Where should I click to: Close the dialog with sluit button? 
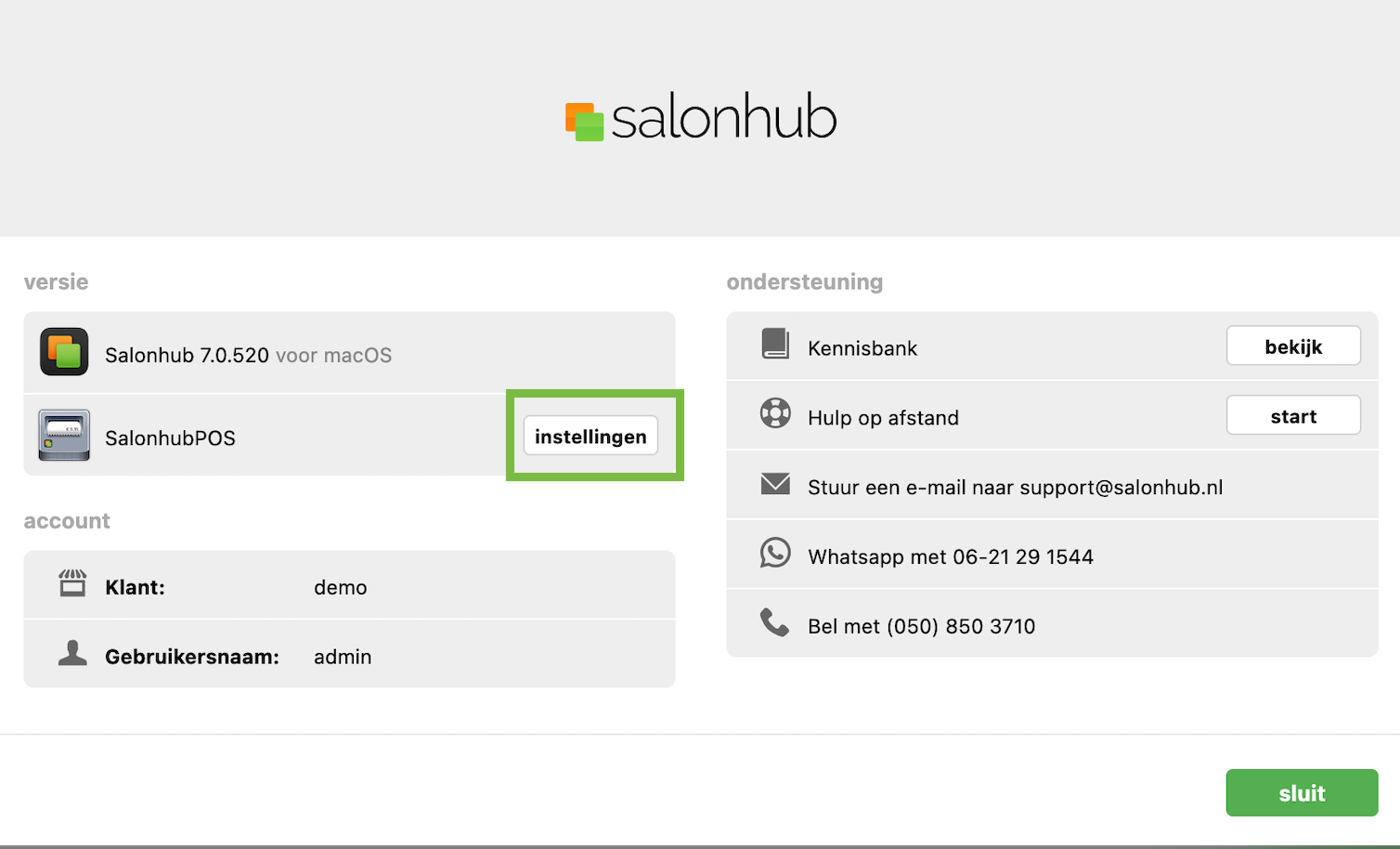pos(1302,792)
